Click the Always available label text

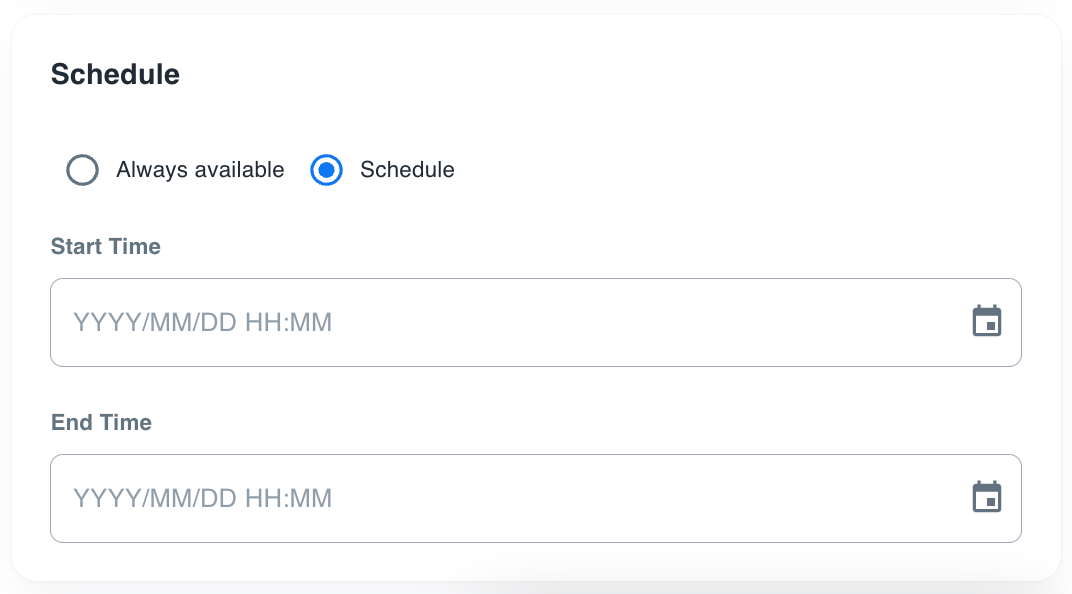pyautogui.click(x=199, y=170)
